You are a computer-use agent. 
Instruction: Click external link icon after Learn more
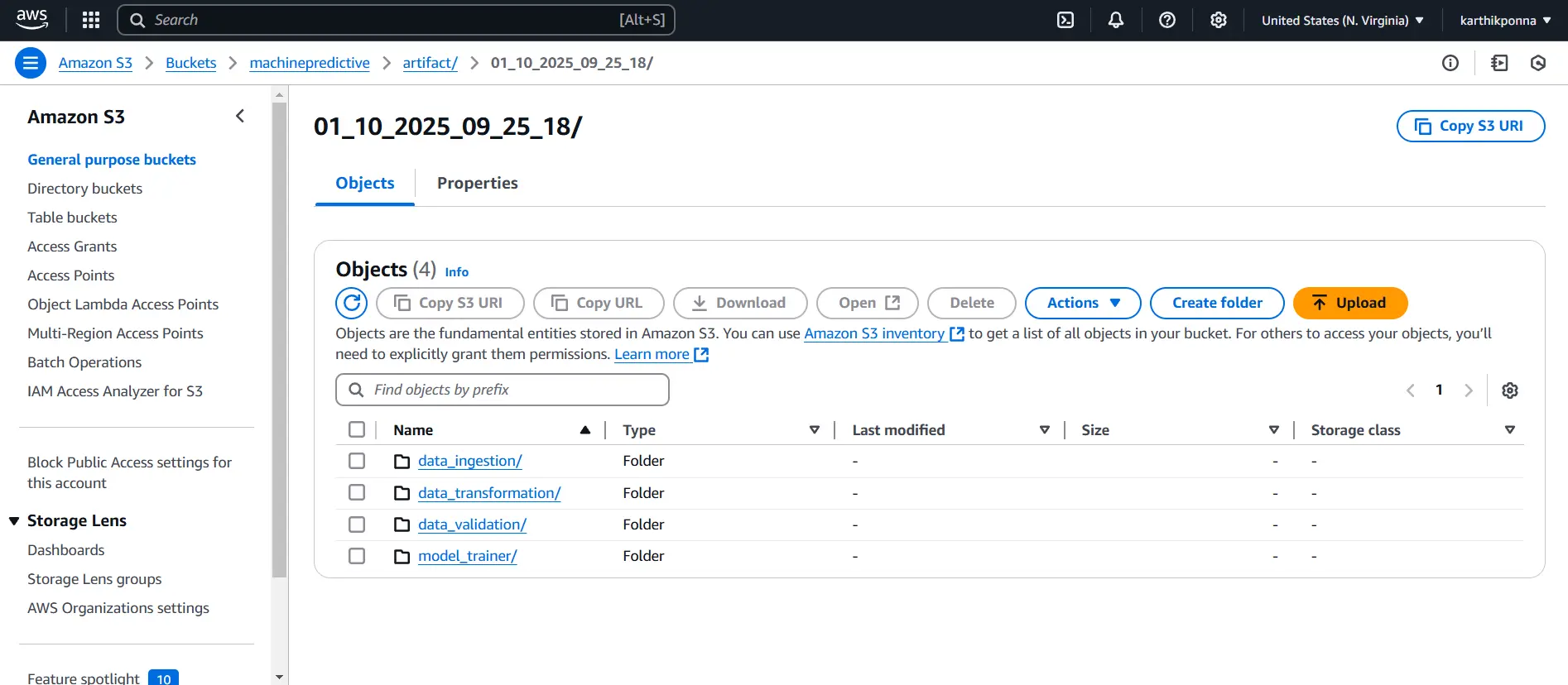(701, 355)
